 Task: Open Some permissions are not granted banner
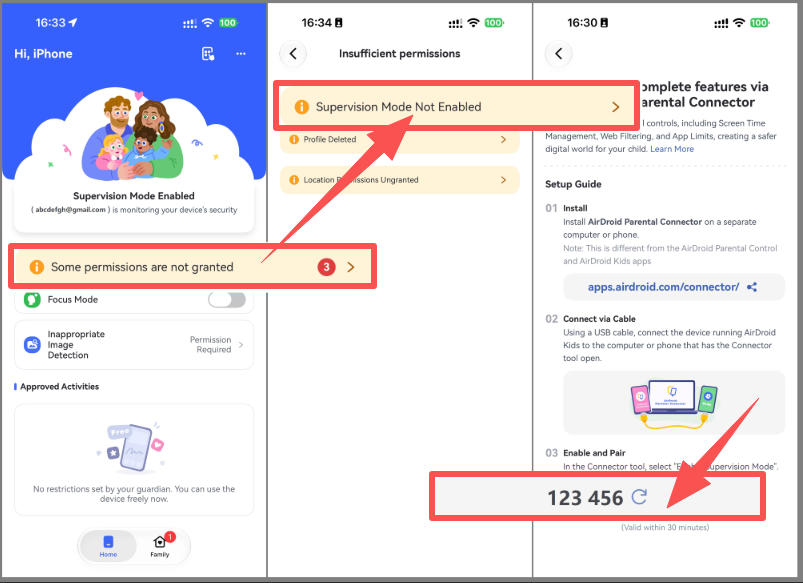(193, 267)
